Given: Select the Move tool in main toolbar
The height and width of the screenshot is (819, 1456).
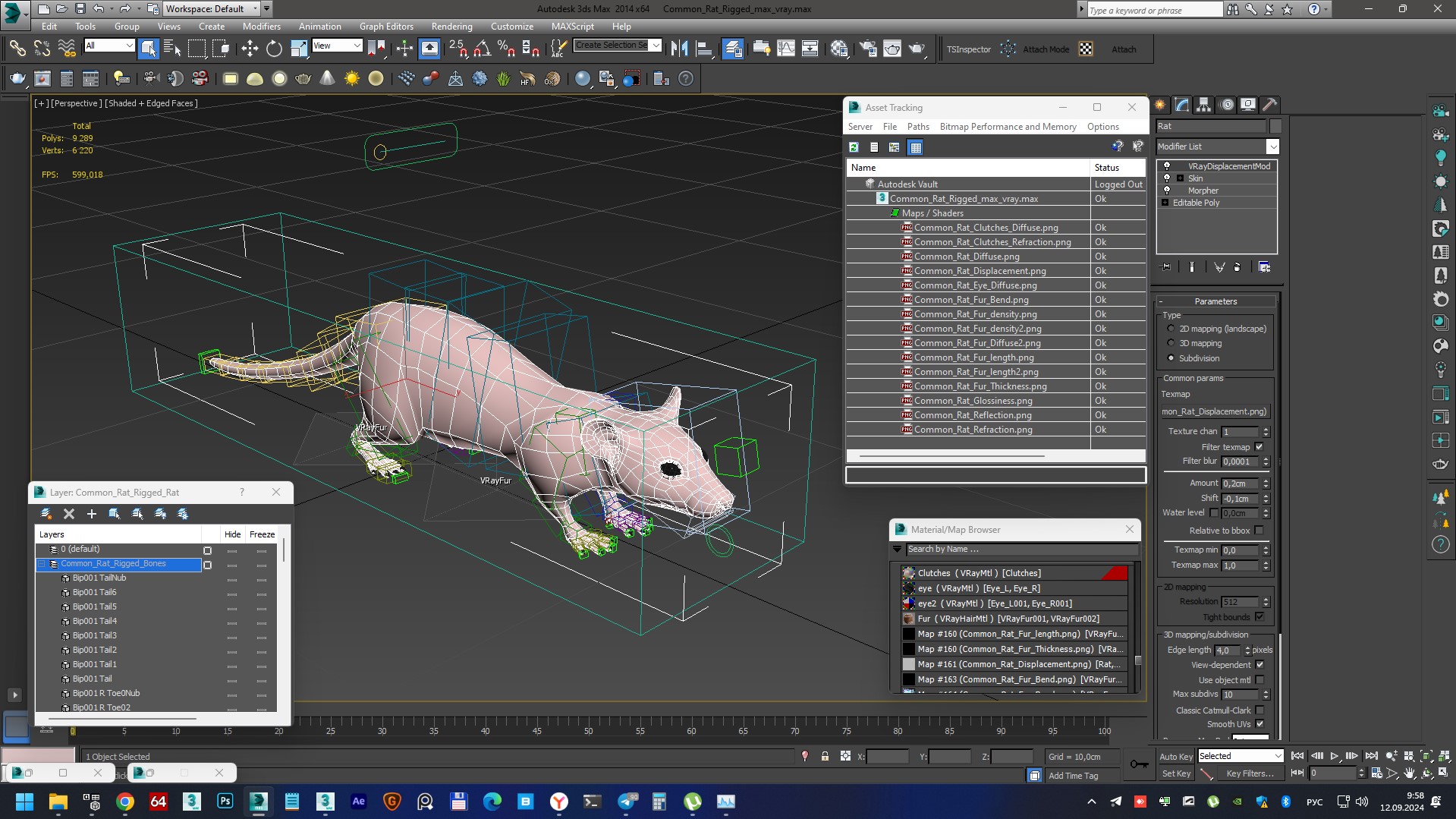Looking at the screenshot, I should click(250, 49).
